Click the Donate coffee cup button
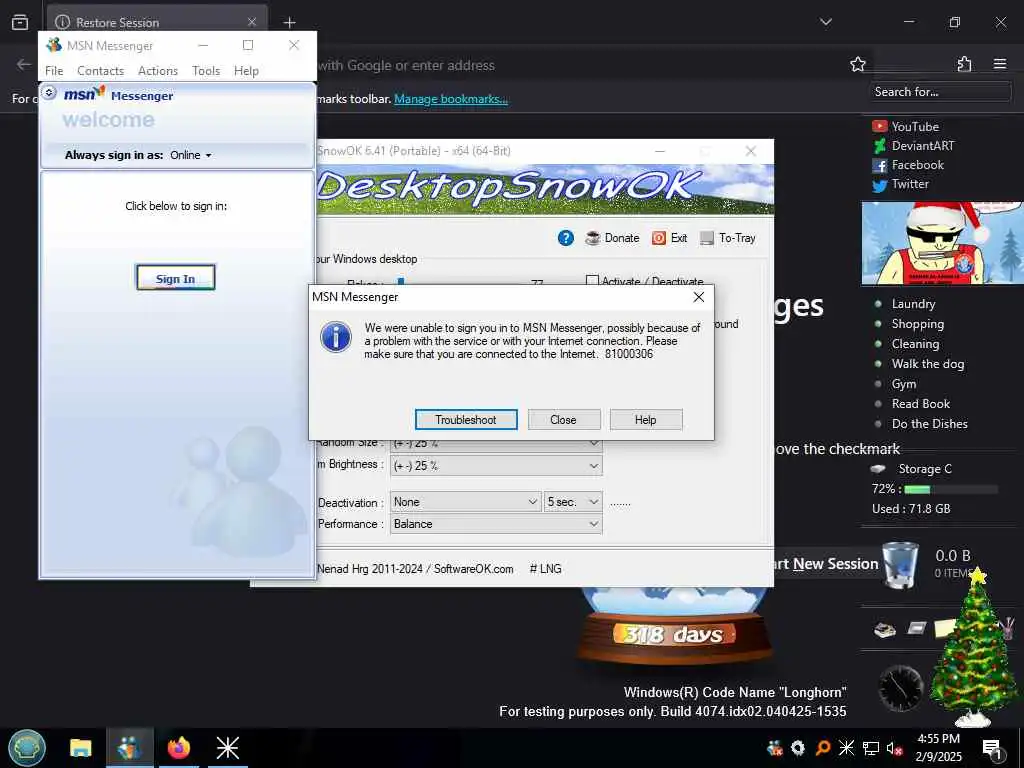This screenshot has height=768, width=1024. pyautogui.click(x=612, y=238)
